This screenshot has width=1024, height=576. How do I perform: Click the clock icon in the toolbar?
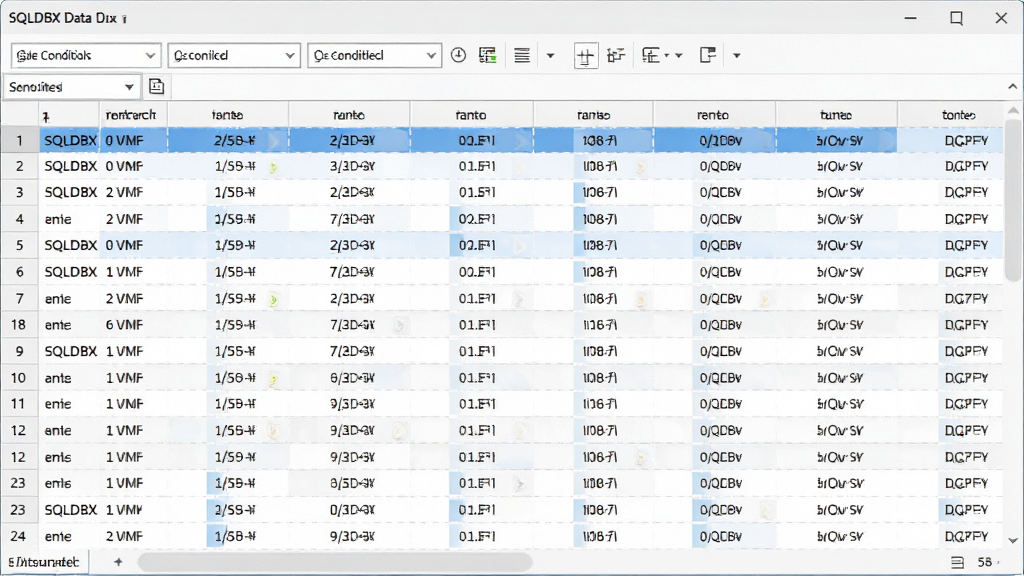click(458, 56)
